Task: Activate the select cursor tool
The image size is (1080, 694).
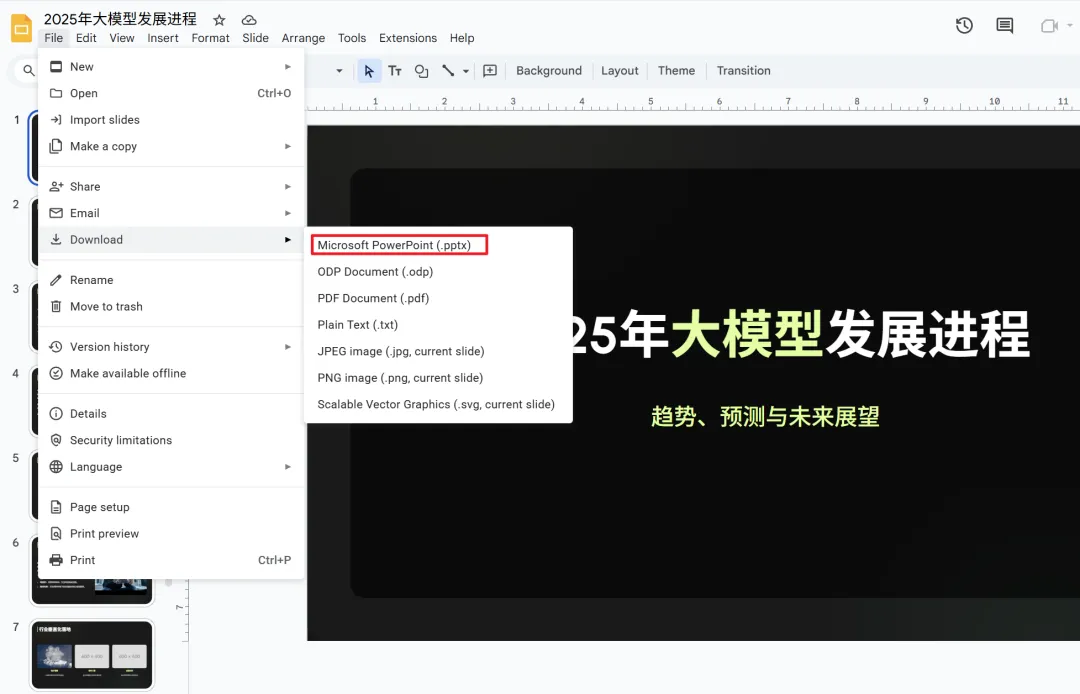Action: click(x=369, y=71)
